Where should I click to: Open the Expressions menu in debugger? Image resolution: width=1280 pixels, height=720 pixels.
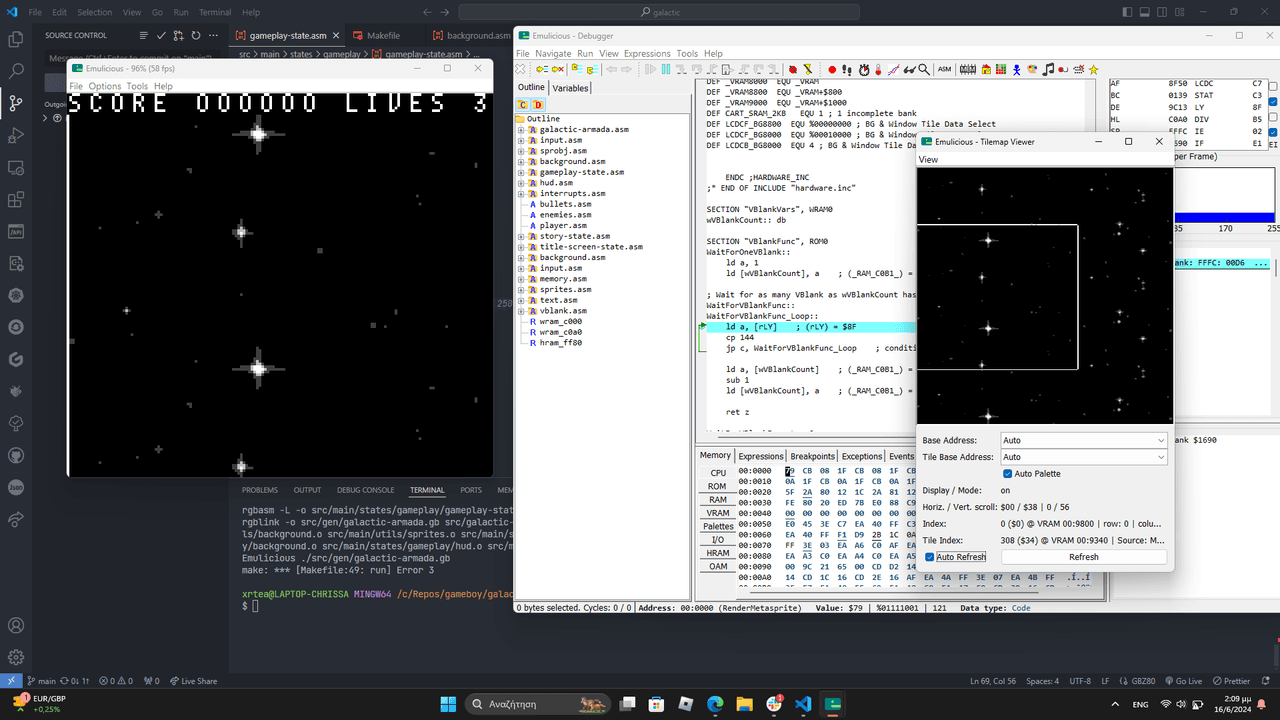[647, 53]
